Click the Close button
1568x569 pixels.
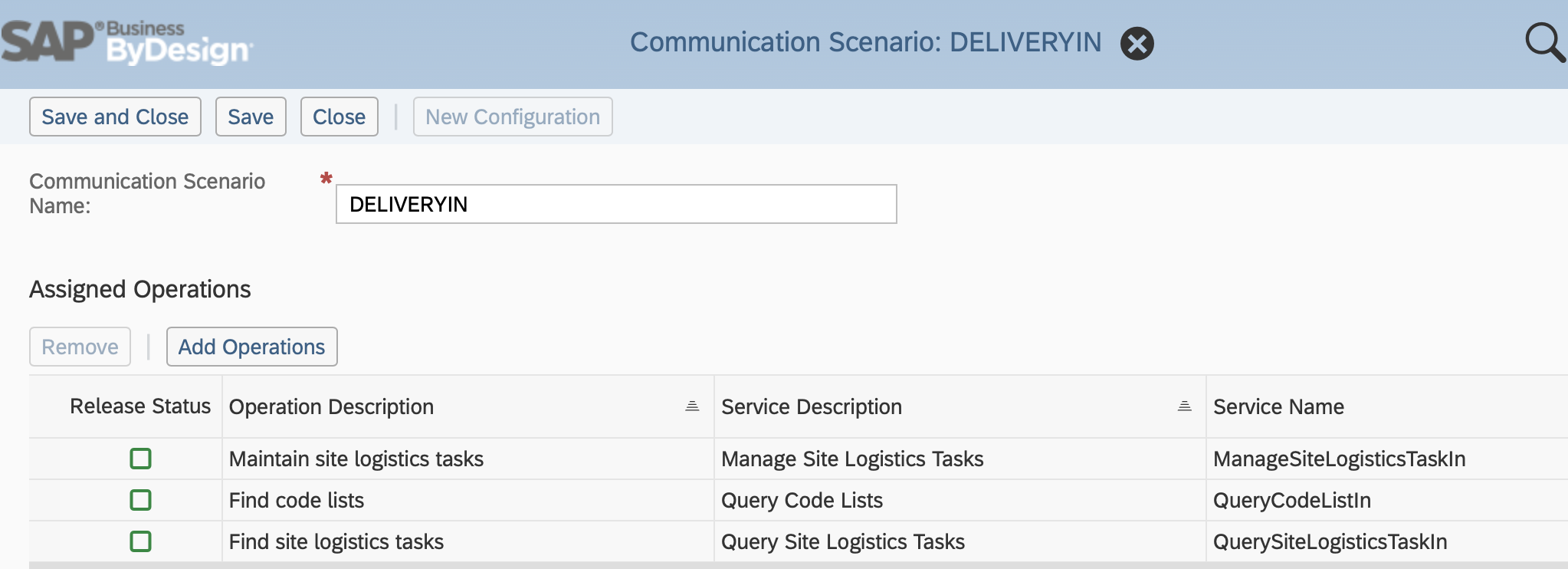[x=339, y=117]
